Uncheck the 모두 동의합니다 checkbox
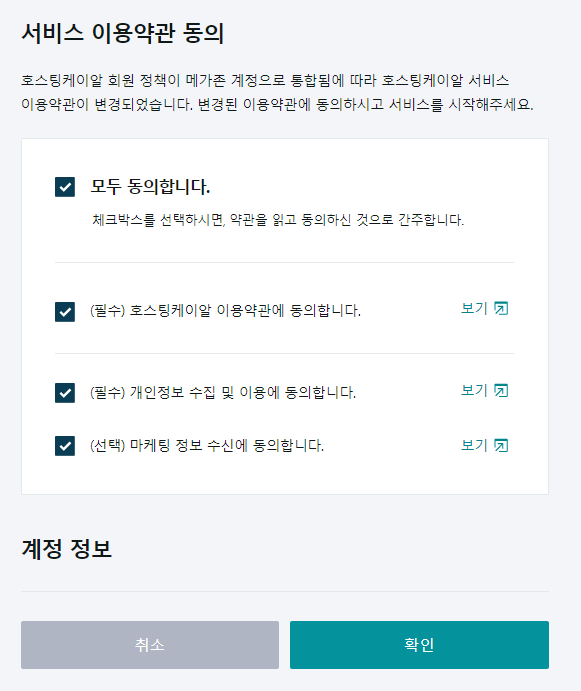Screen dimensions: 581x691 pos(65,187)
